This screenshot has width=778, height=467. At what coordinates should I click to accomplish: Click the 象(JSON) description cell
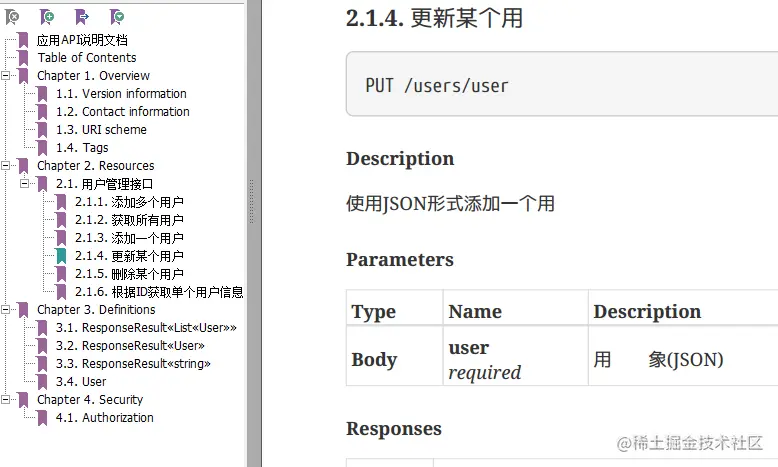(686, 359)
